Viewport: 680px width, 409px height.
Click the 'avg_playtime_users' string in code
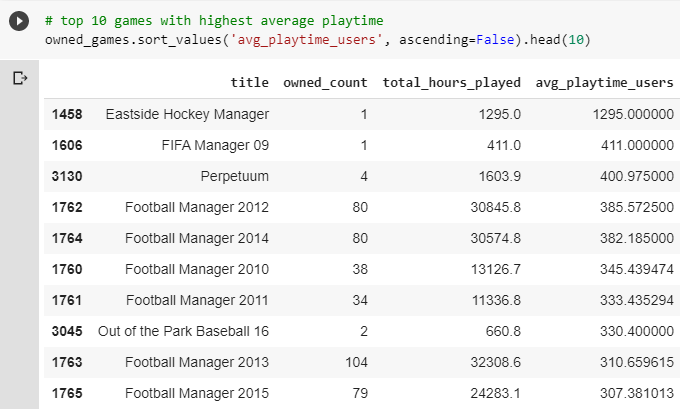click(x=307, y=40)
